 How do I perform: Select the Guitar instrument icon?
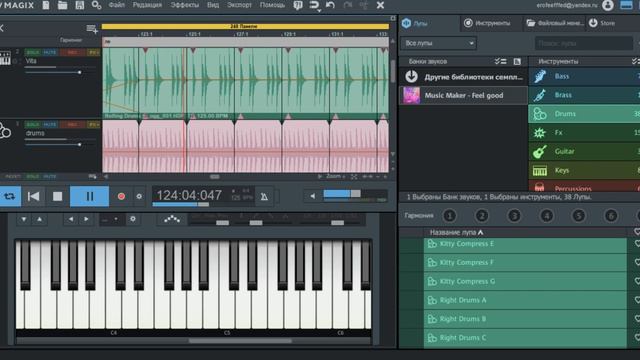(x=540, y=151)
